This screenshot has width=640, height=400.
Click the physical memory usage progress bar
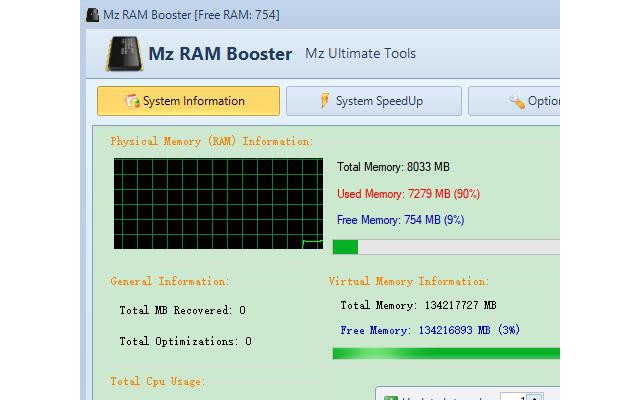pyautogui.click(x=446, y=247)
